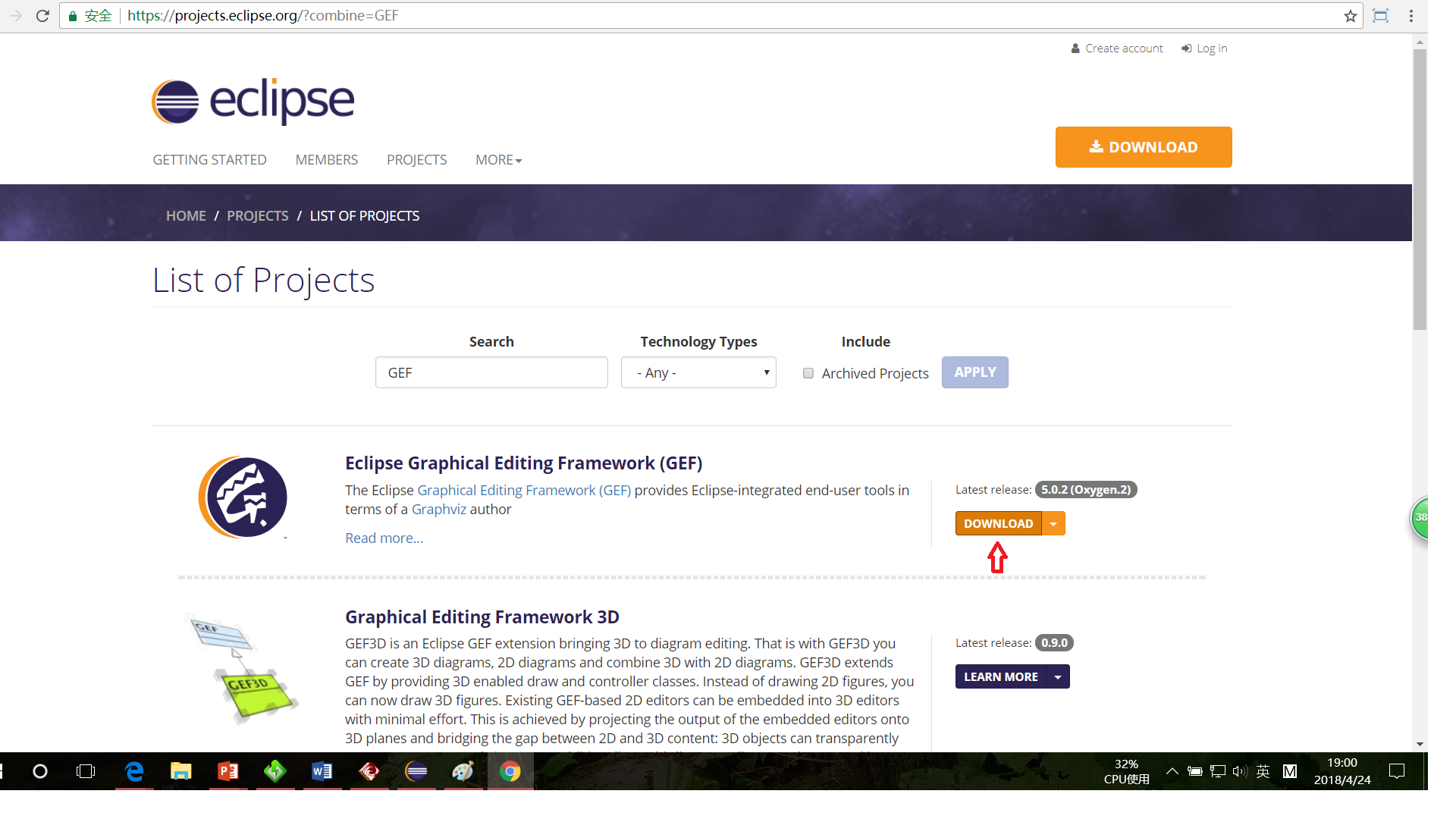Open the MEMBERS menu item
This screenshot has width=1456, height=819.
point(327,160)
